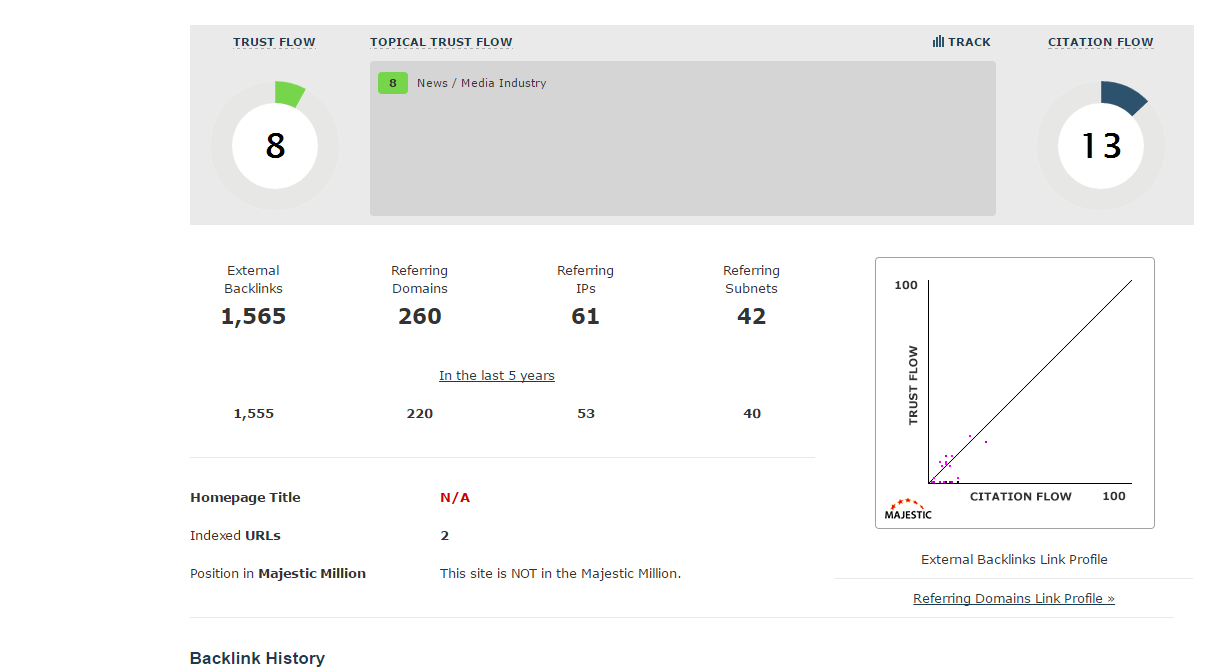The height and width of the screenshot is (668, 1220).
Task: Click the 'Homepage Title' label
Action: [245, 498]
